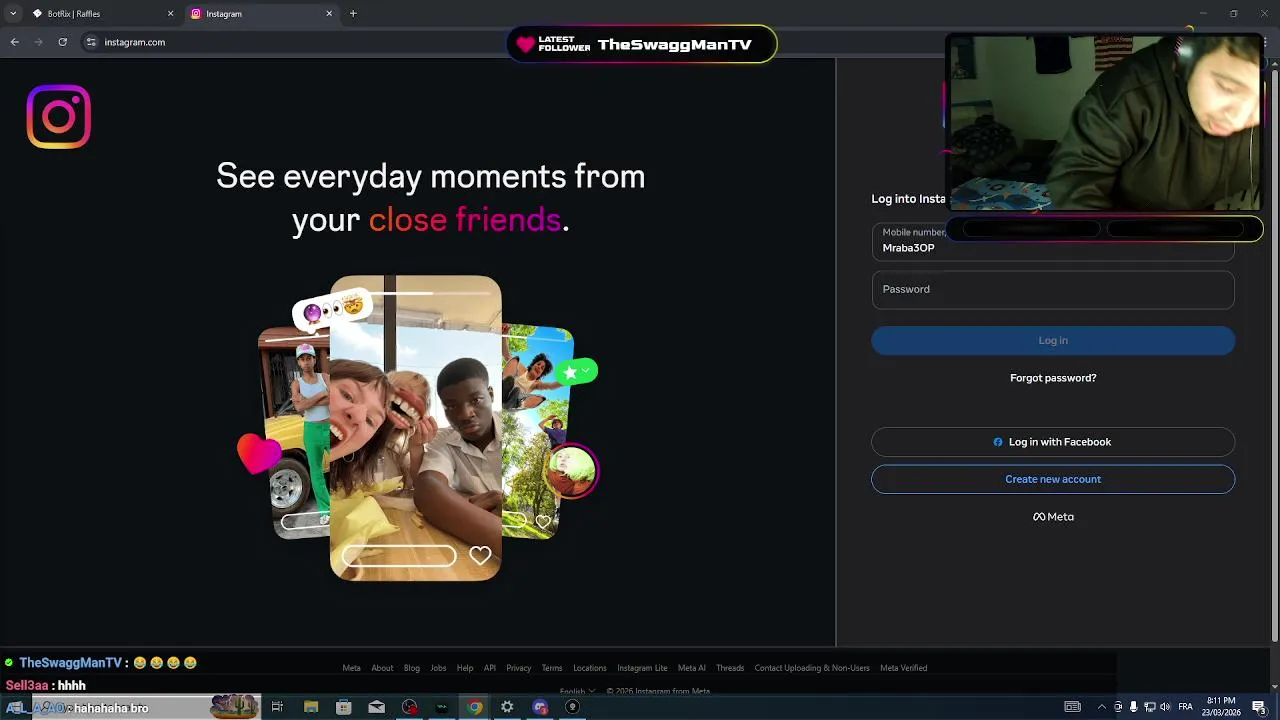Open the Jobs footer link

point(438,668)
